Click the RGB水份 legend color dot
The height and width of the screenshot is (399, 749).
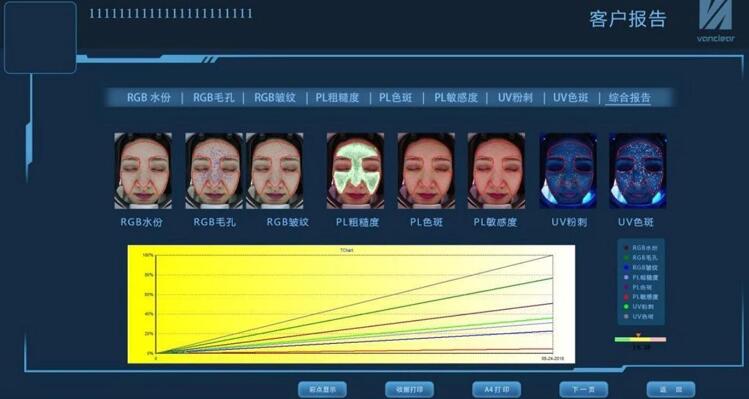(x=626, y=248)
